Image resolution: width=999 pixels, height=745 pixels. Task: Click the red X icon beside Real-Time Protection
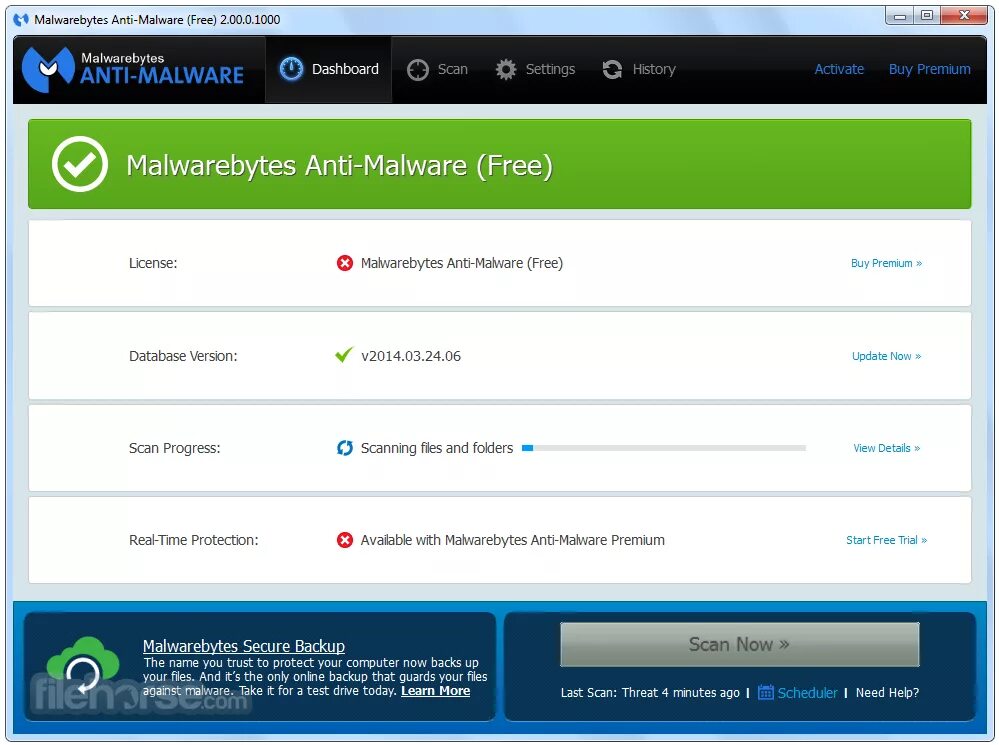[x=345, y=540]
